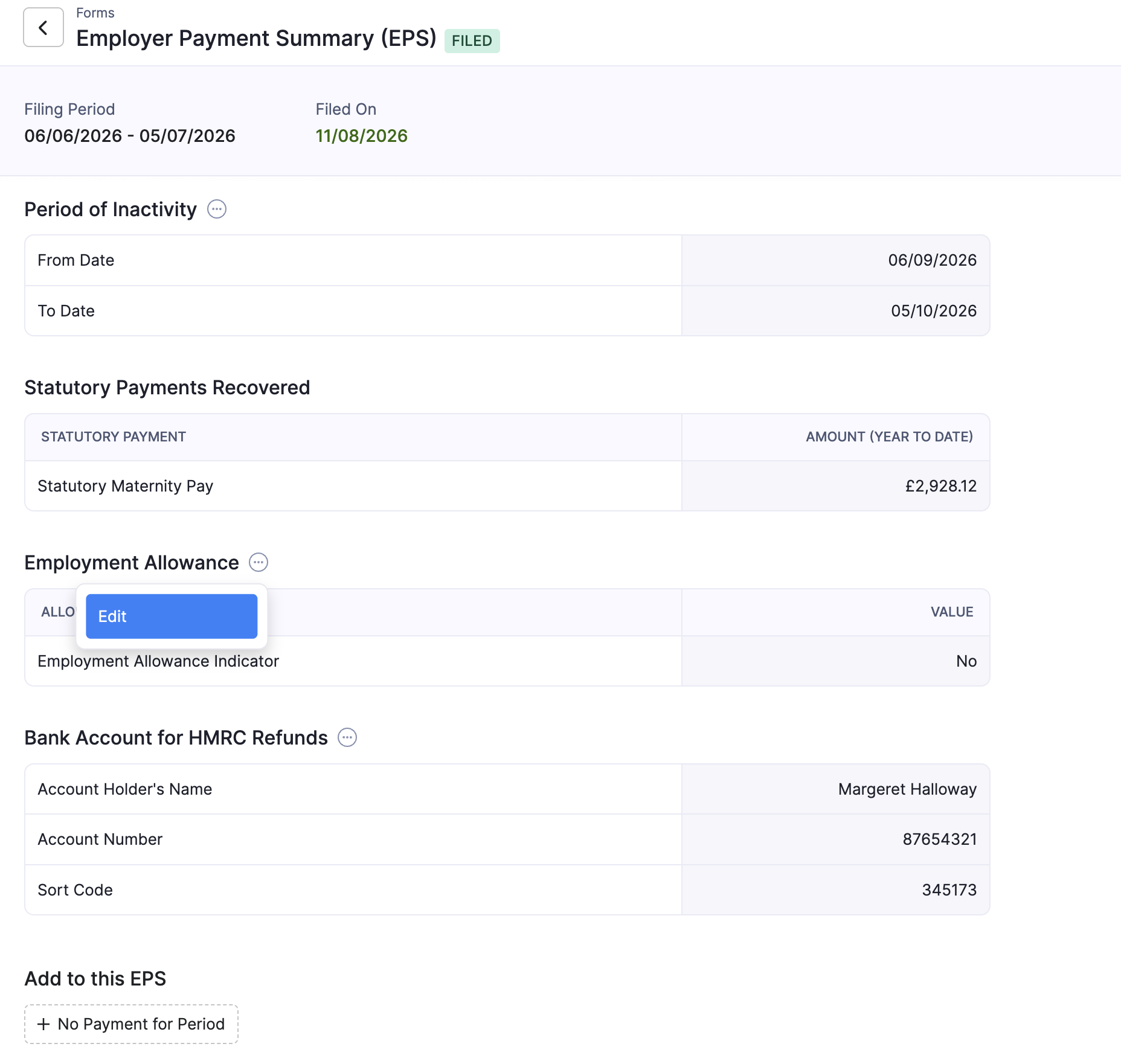Select the Employment Allowance Indicator label
The image size is (1121, 1064).
(158, 661)
